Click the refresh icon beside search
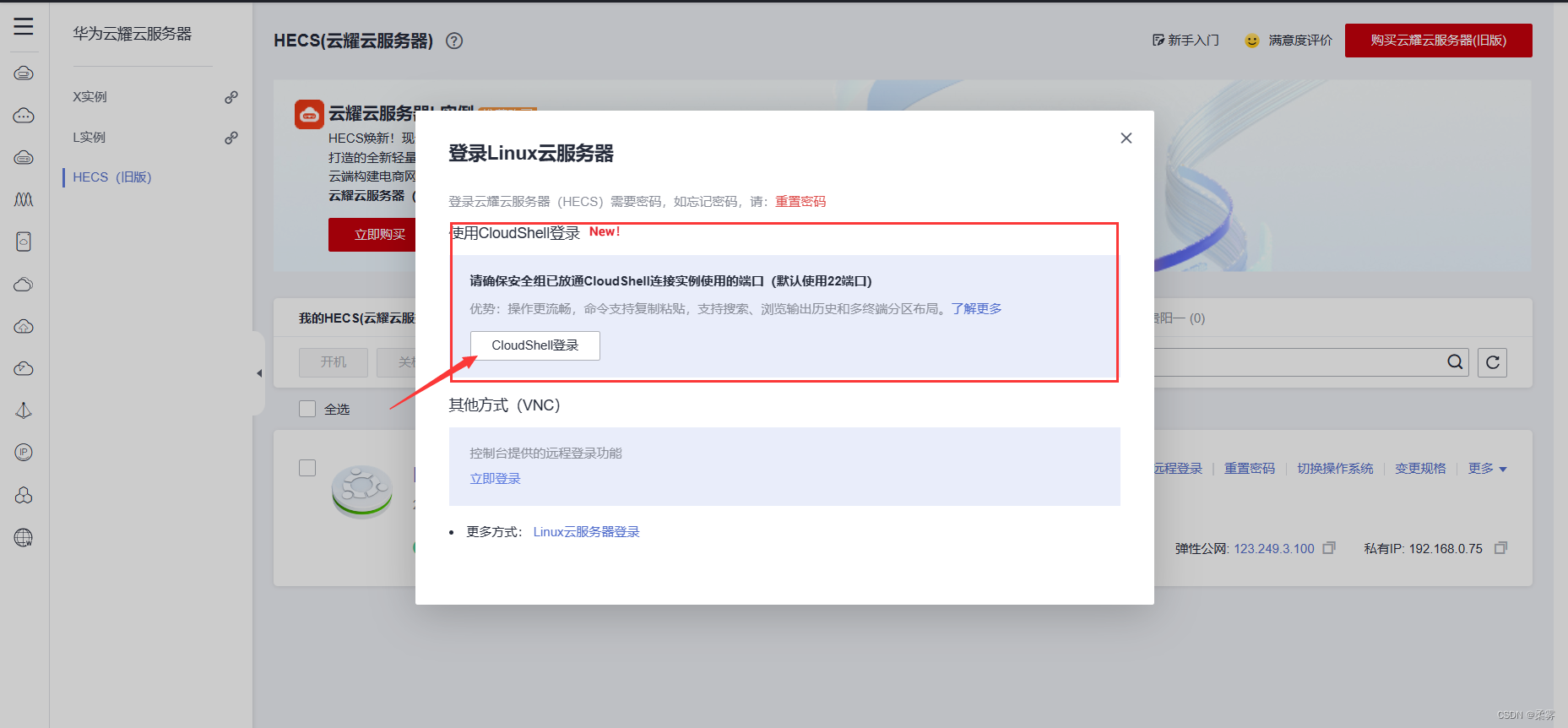Image resolution: width=1568 pixels, height=728 pixels. [x=1492, y=362]
